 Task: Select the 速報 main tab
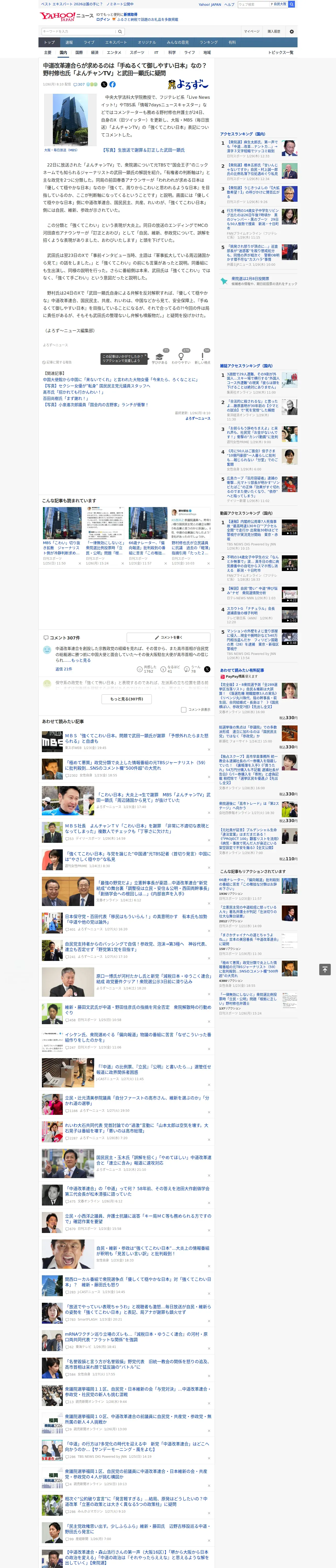click(69, 42)
